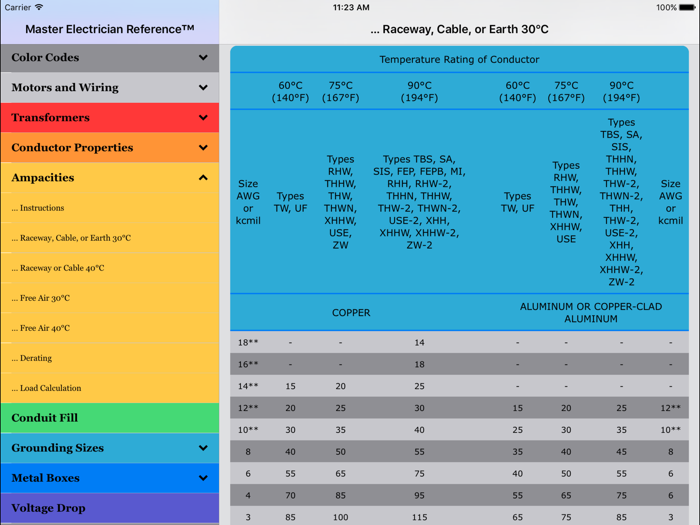Viewport: 700px width, 525px height.
Task: Open the Instructions page under Ampacities
Action: coord(38,208)
